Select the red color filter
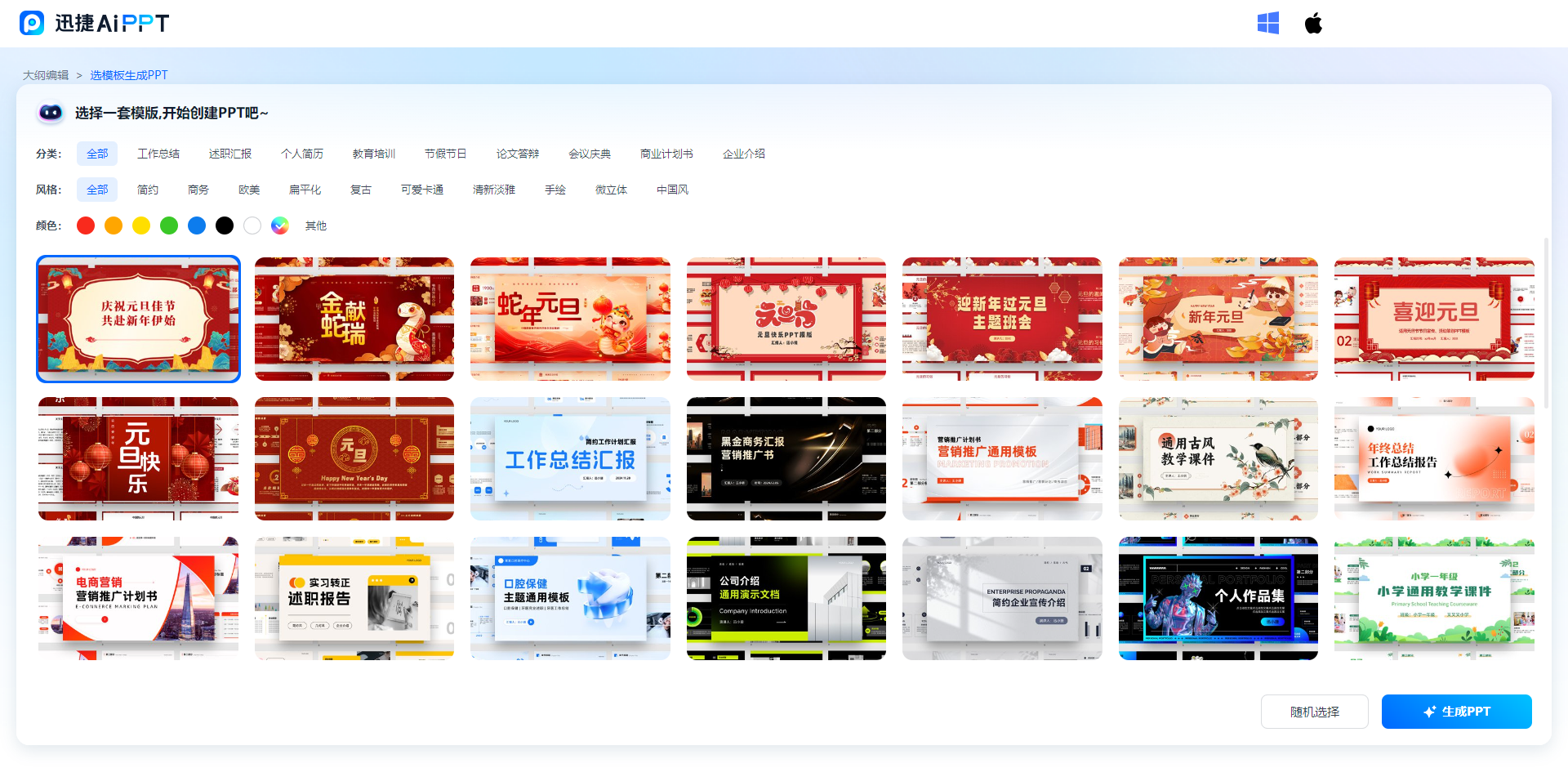The height and width of the screenshot is (768, 1568). click(86, 225)
